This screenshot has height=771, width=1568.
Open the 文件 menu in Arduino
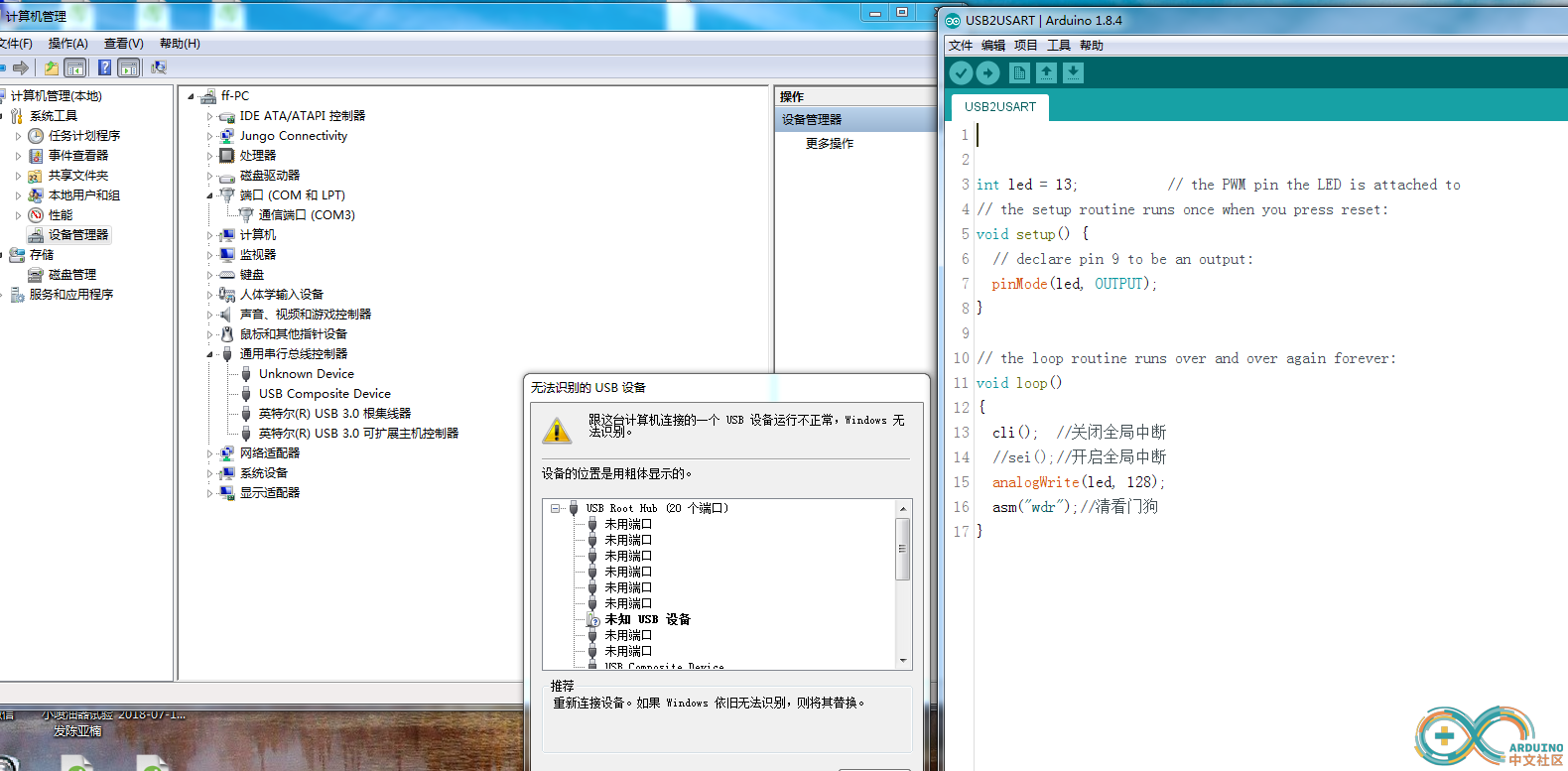[960, 46]
